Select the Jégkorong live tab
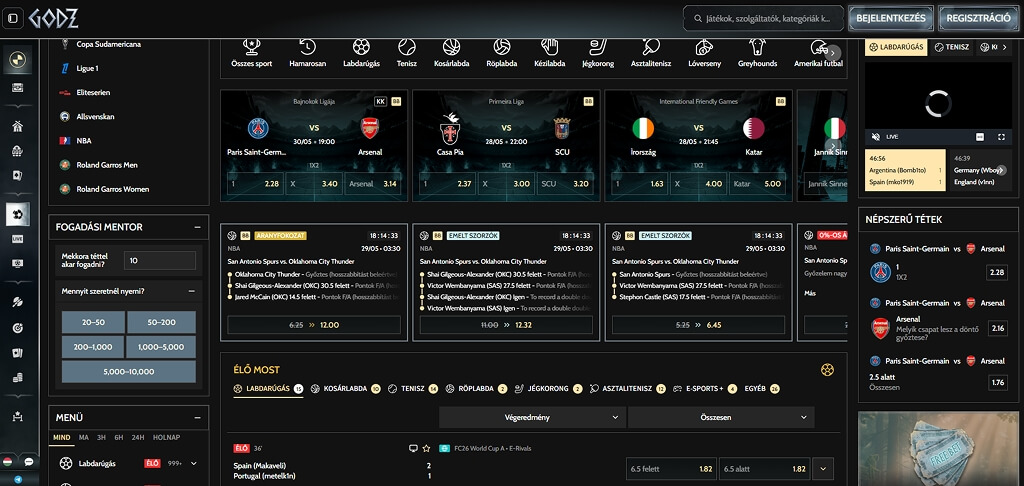 [548, 389]
